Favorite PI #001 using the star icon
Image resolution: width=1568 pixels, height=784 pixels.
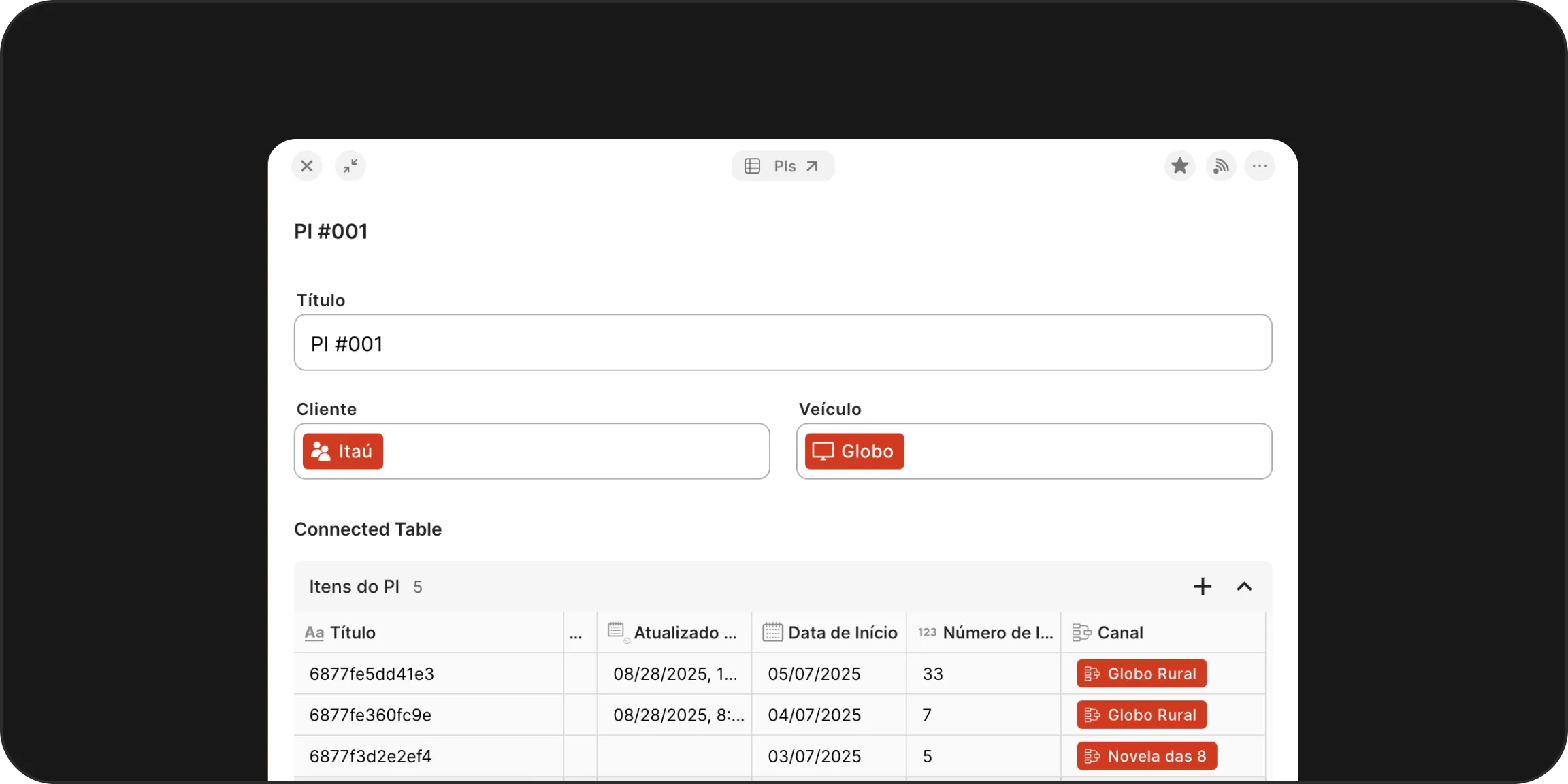coord(1180,165)
